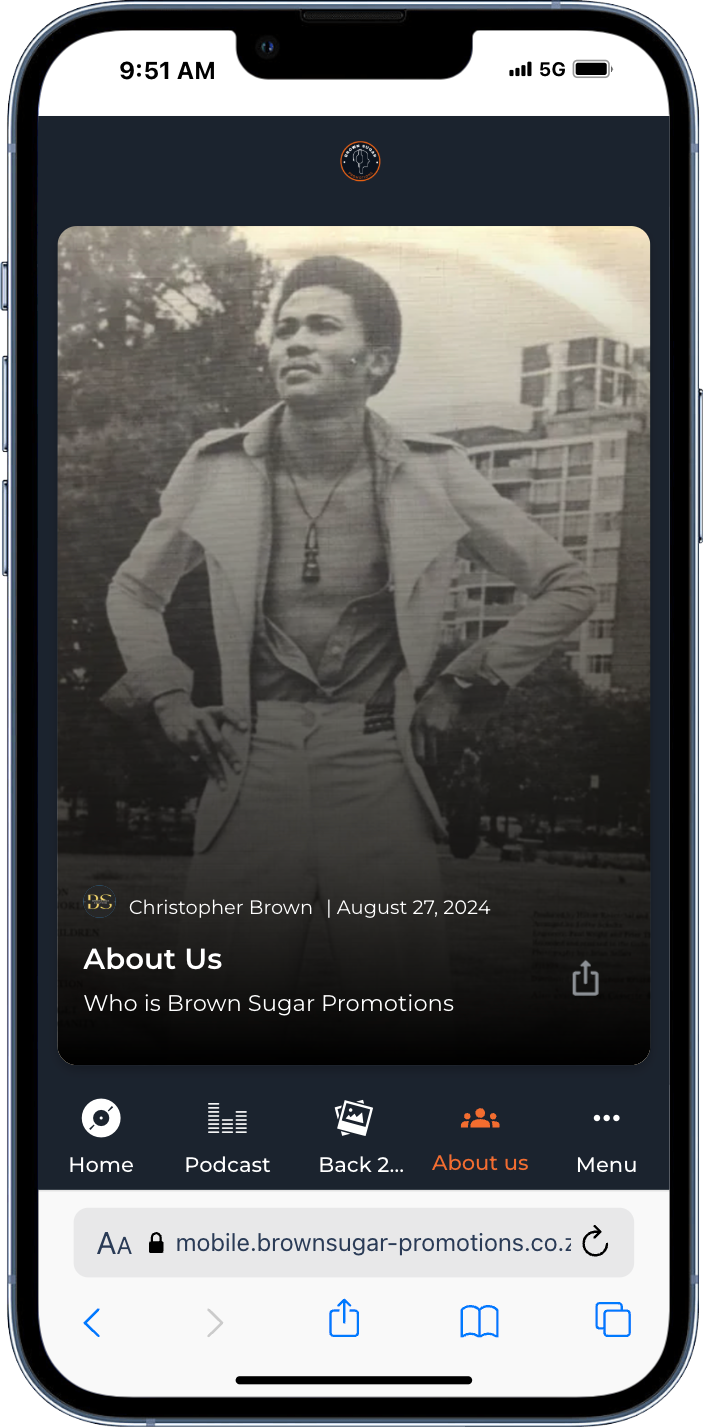Open the About Us article title

click(x=153, y=959)
